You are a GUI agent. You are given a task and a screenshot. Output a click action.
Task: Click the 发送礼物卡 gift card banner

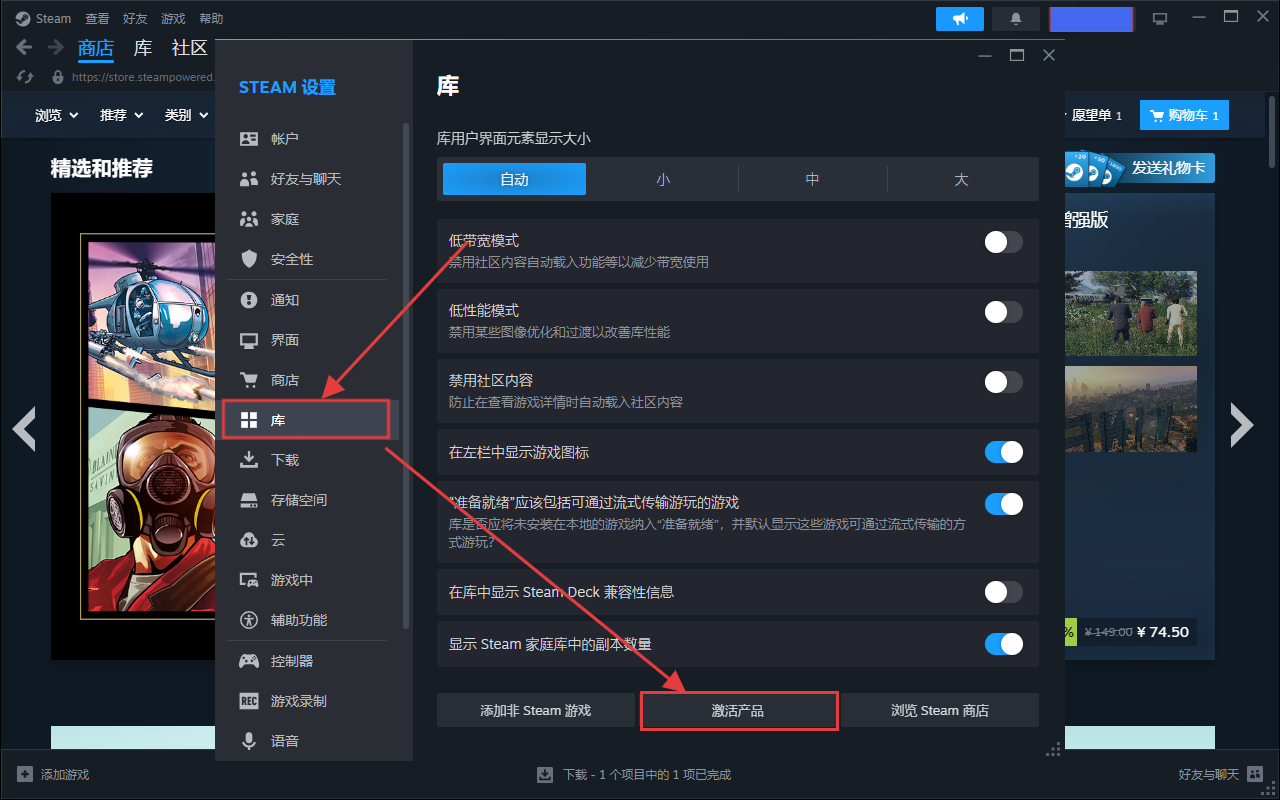coord(1140,168)
